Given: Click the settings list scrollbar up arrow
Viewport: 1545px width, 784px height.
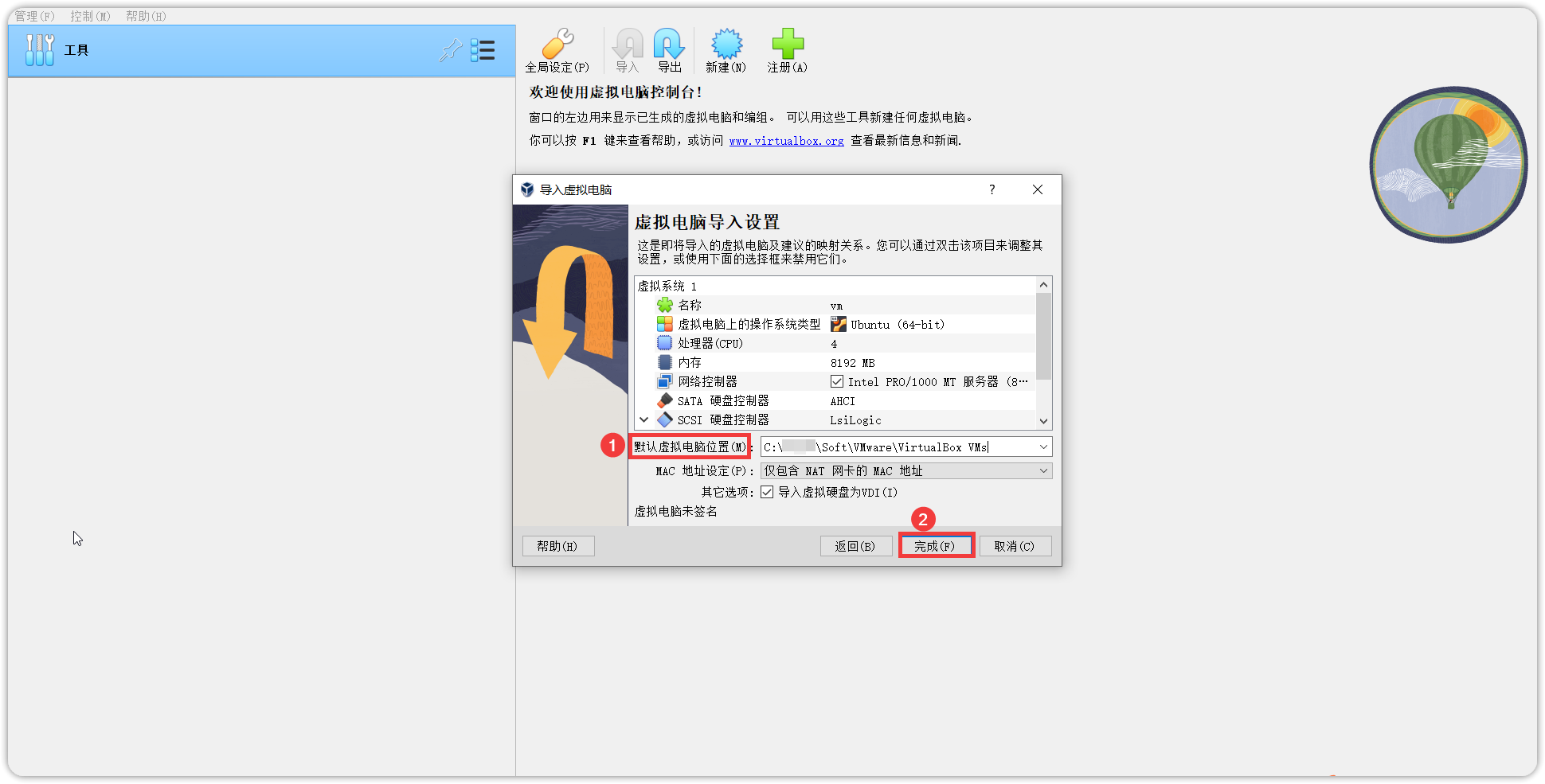Looking at the screenshot, I should point(1044,285).
